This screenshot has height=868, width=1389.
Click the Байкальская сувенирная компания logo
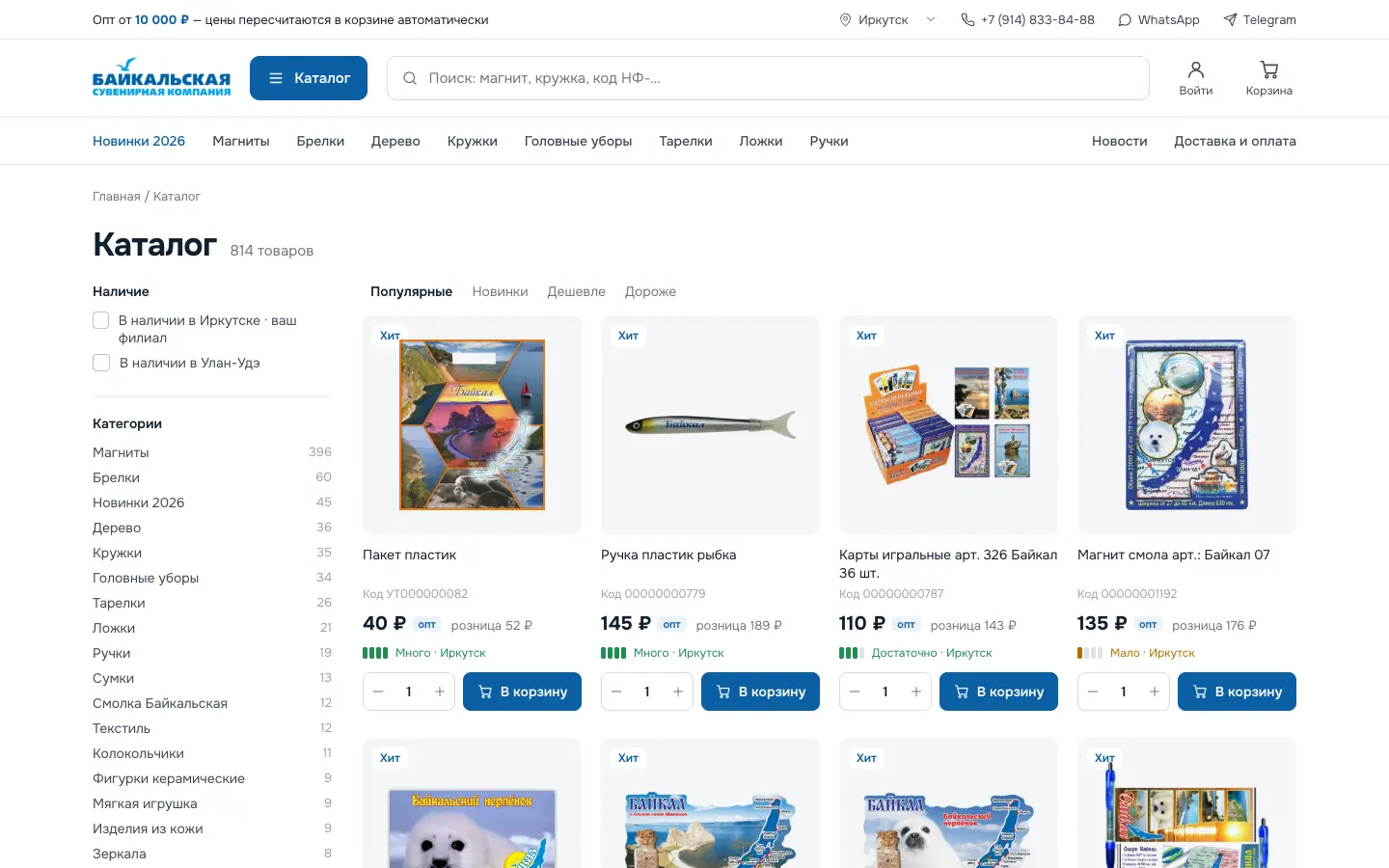tap(161, 78)
